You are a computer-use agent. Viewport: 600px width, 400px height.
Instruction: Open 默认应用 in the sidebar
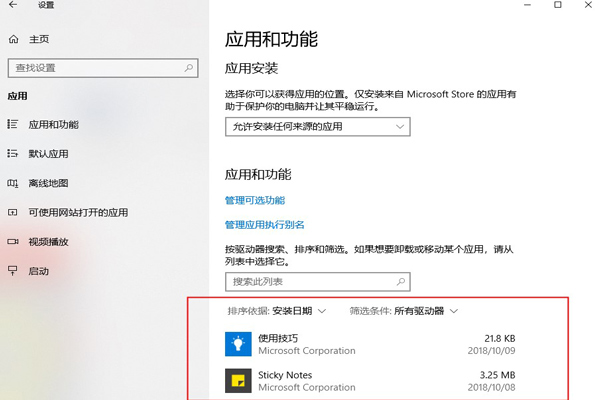pyautogui.click(x=49, y=154)
